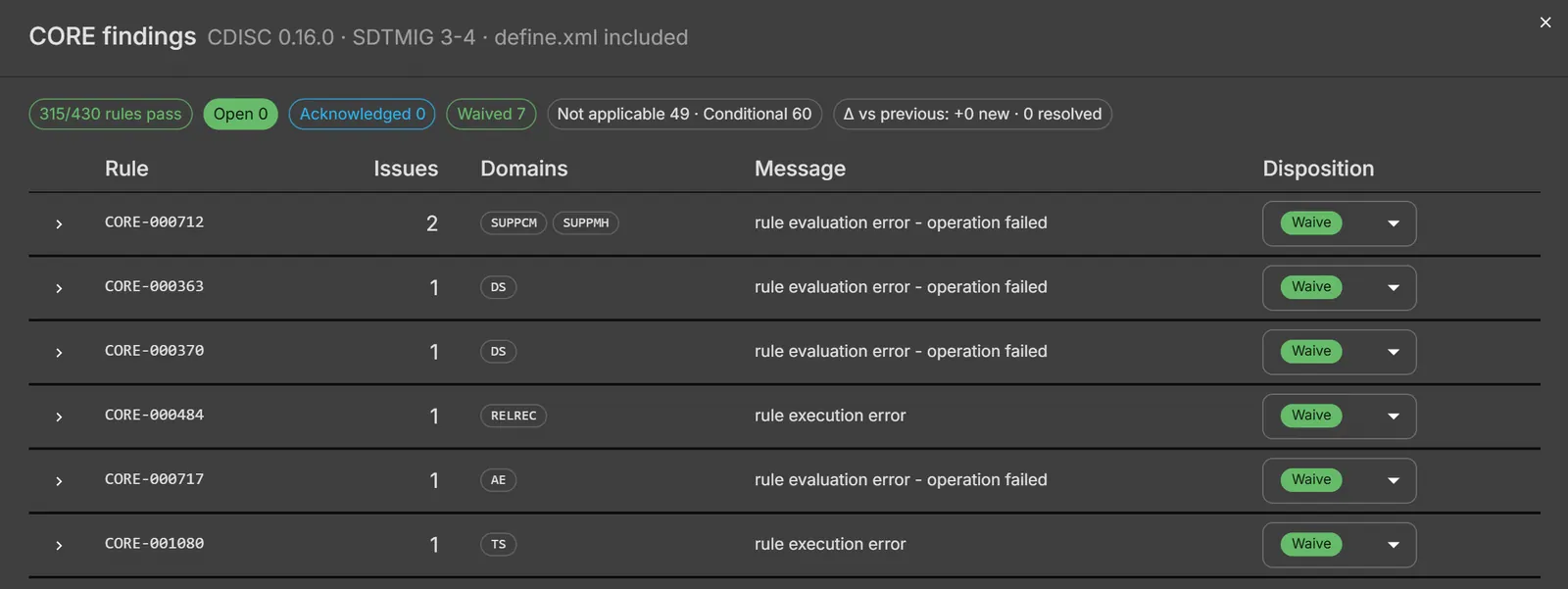Open disposition dropdown for CORE-001080
Image resolution: width=1568 pixels, height=589 pixels.
point(1339,545)
